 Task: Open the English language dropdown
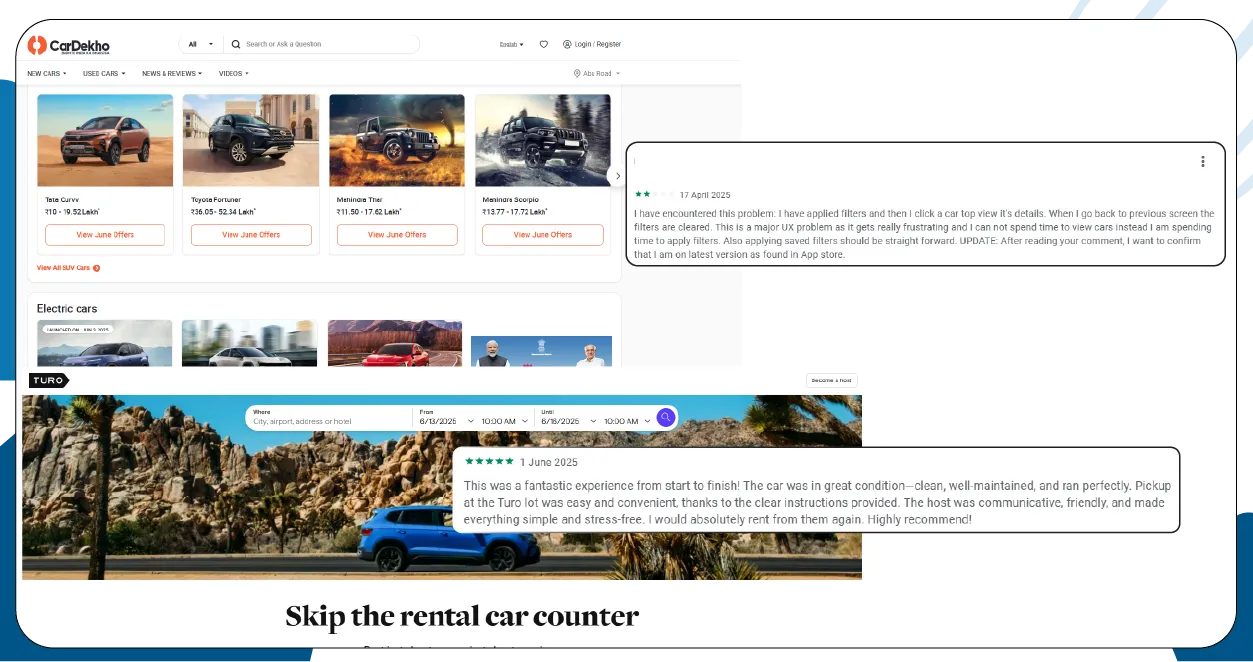512,44
